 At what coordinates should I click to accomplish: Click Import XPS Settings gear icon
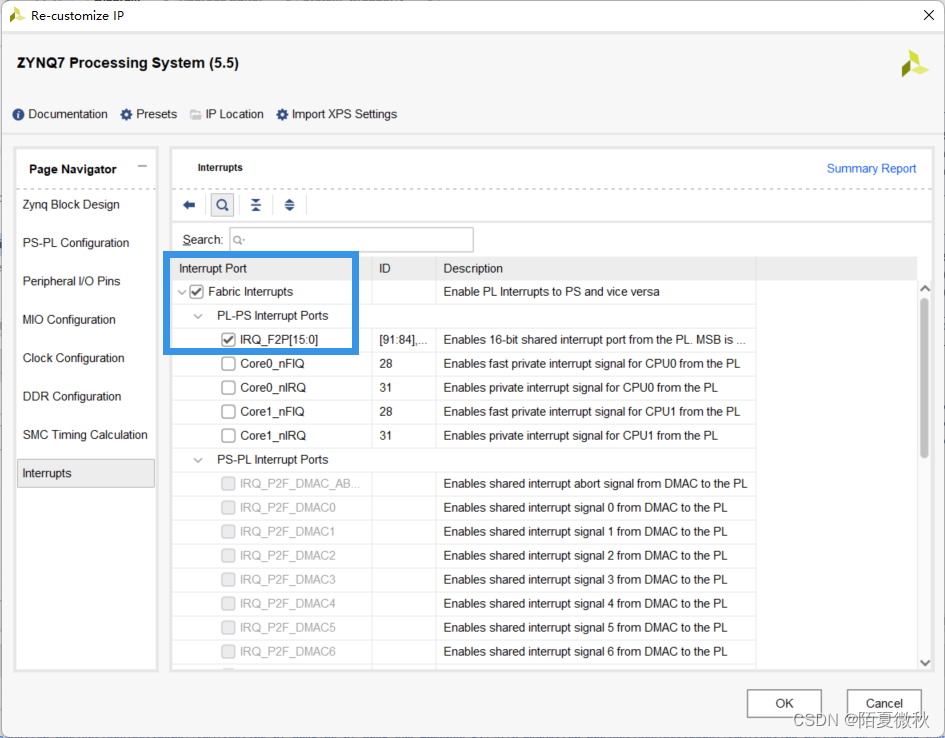click(x=282, y=114)
